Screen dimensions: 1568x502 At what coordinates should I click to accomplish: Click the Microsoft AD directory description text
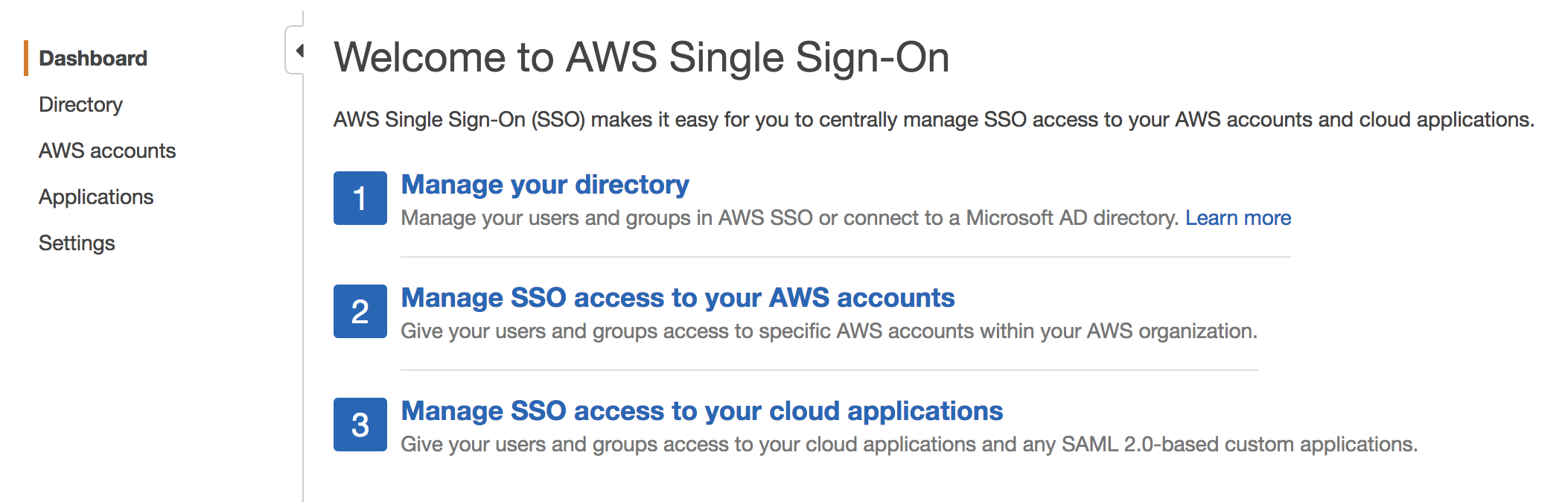tap(789, 217)
